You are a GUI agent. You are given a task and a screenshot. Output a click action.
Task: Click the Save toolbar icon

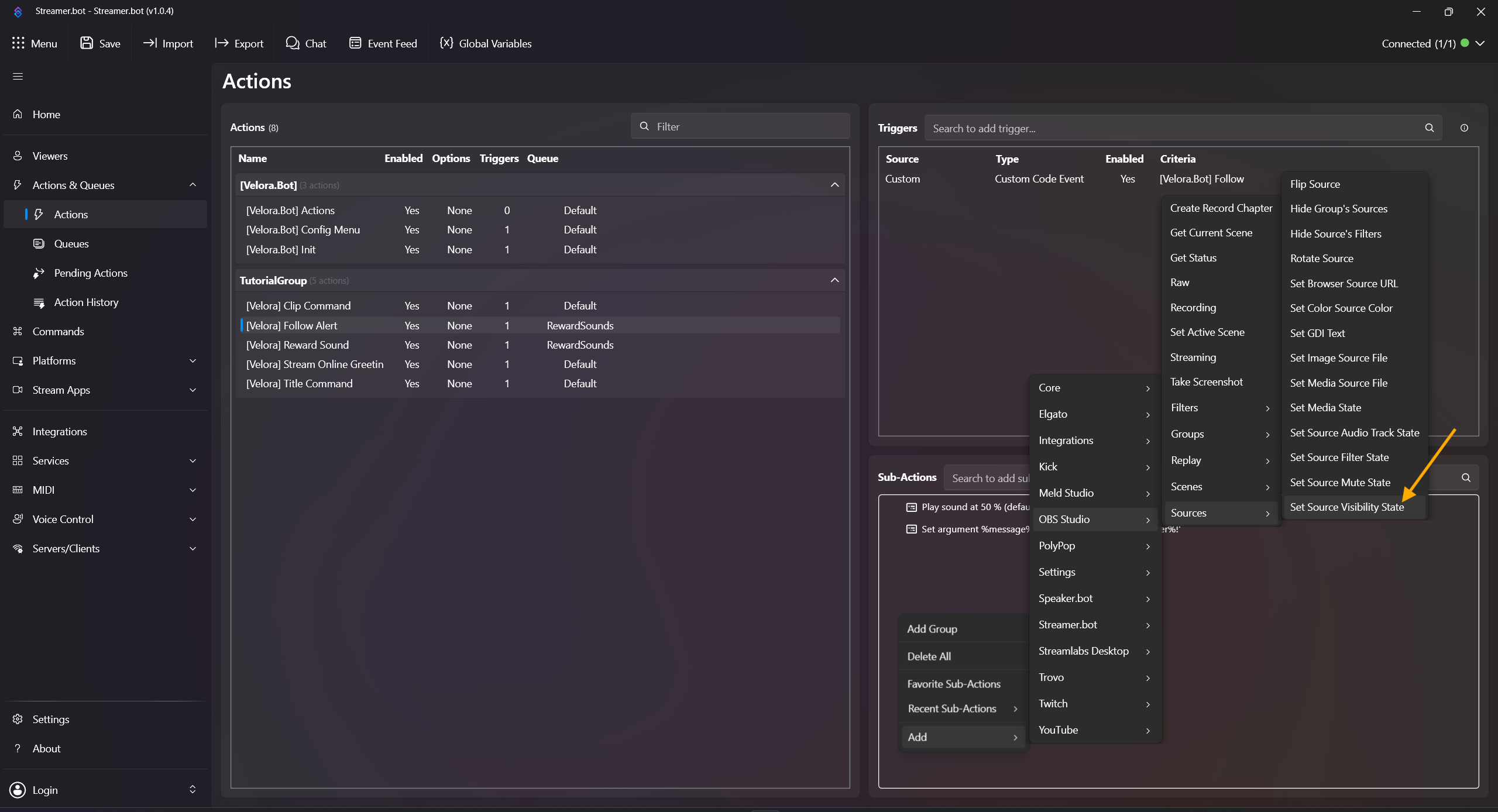(x=87, y=43)
